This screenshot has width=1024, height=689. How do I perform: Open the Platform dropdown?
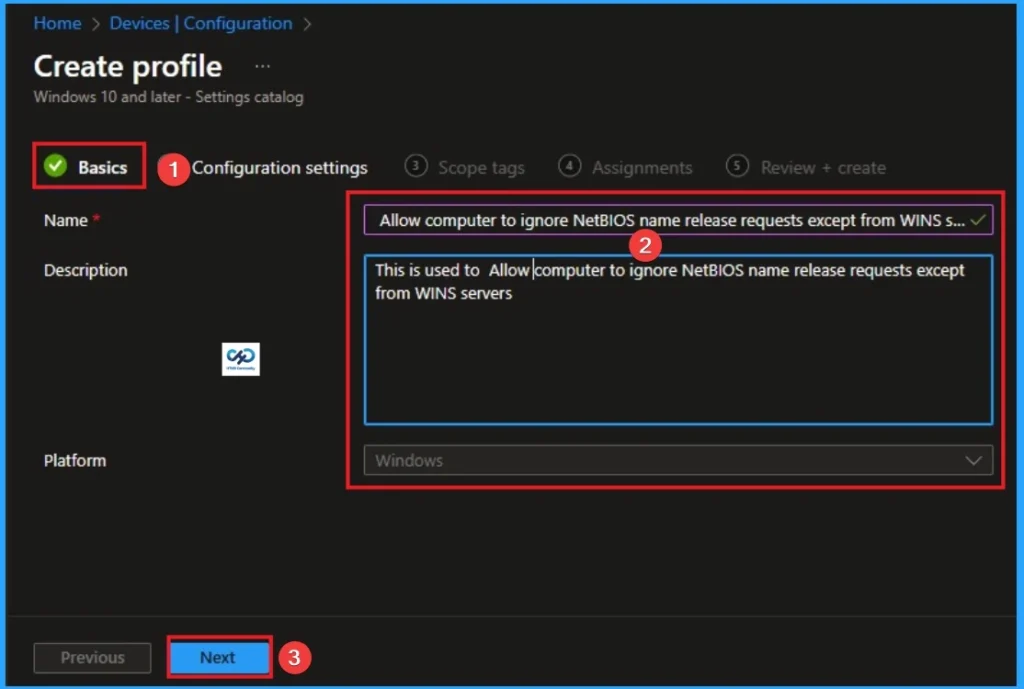973,460
